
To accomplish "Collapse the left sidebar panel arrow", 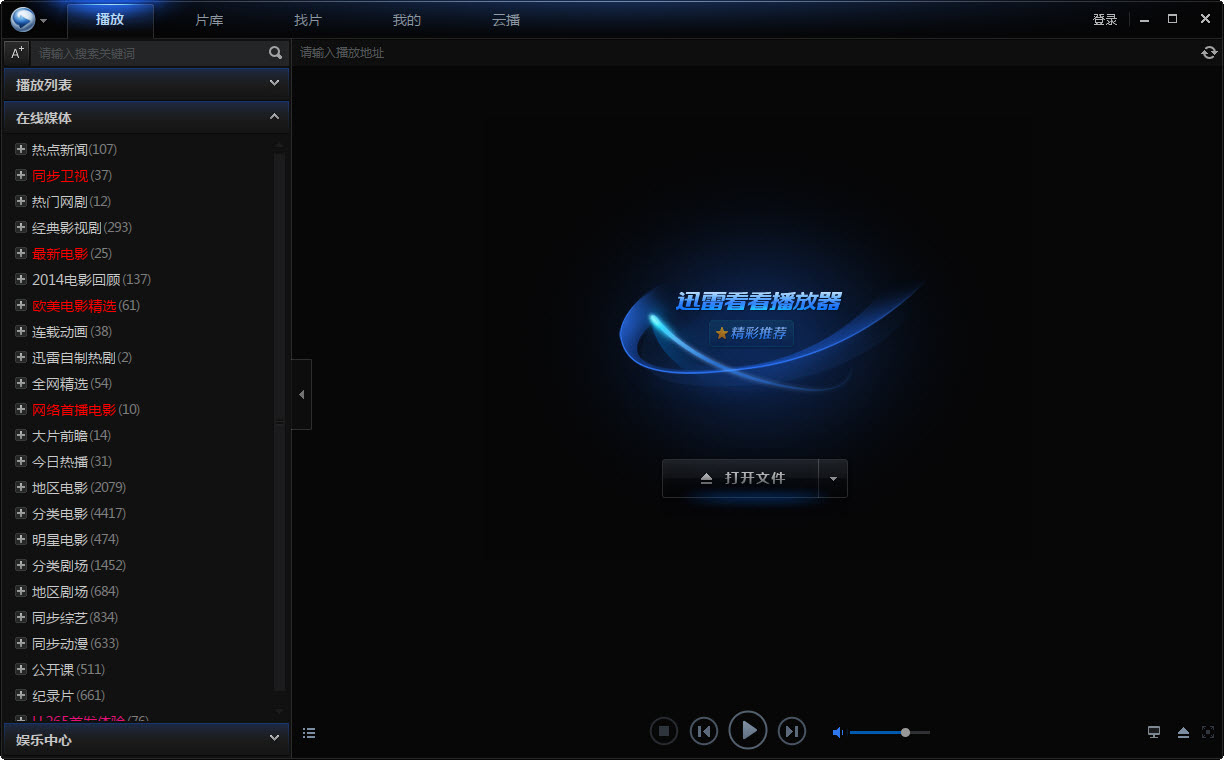I will point(301,394).
